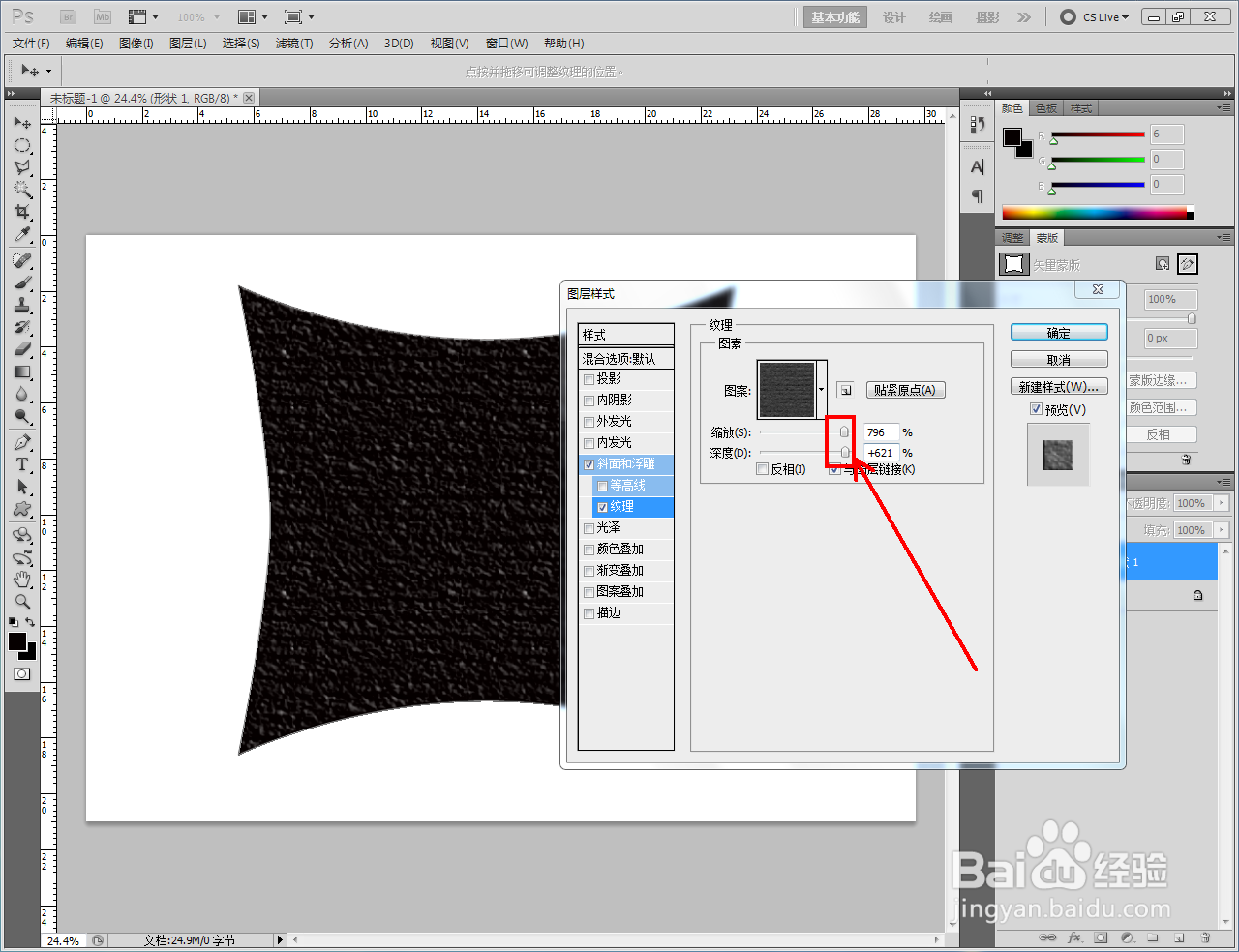Select the Path Selection tool
Viewport: 1239px width, 952px height.
[x=22, y=487]
